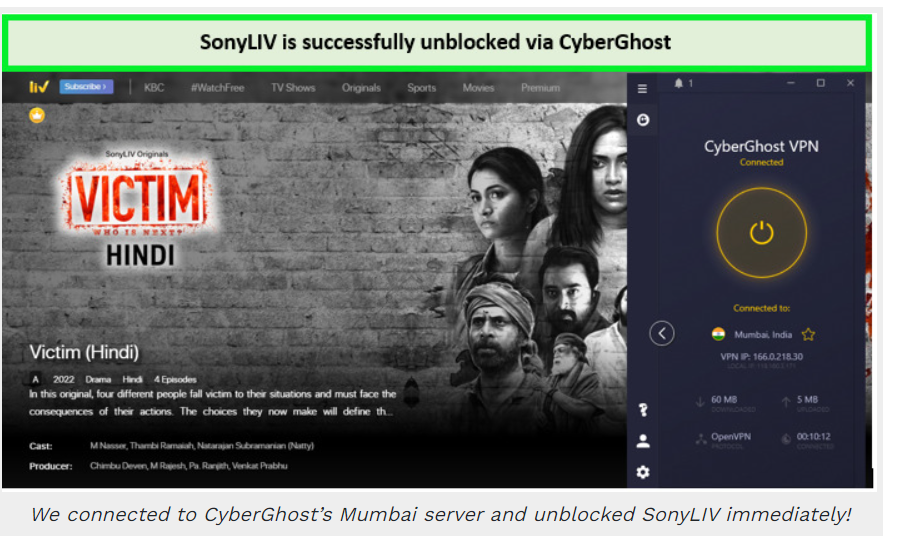907x544 pixels.
Task: Open the #WatchFree link
Action: (217, 88)
